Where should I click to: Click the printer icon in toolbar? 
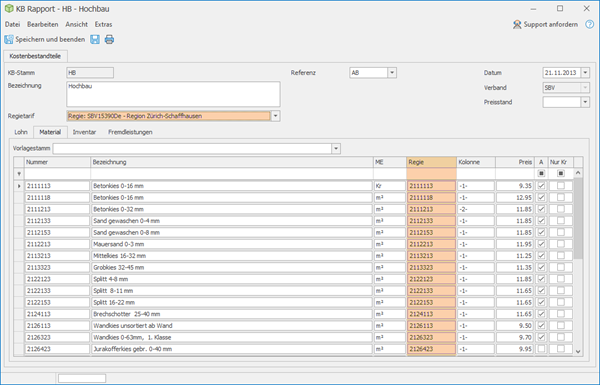tap(109, 39)
